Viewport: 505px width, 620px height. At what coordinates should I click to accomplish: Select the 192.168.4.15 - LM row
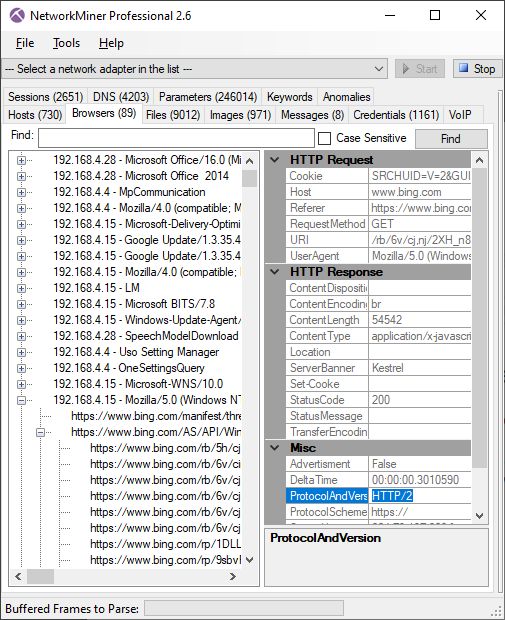96,288
